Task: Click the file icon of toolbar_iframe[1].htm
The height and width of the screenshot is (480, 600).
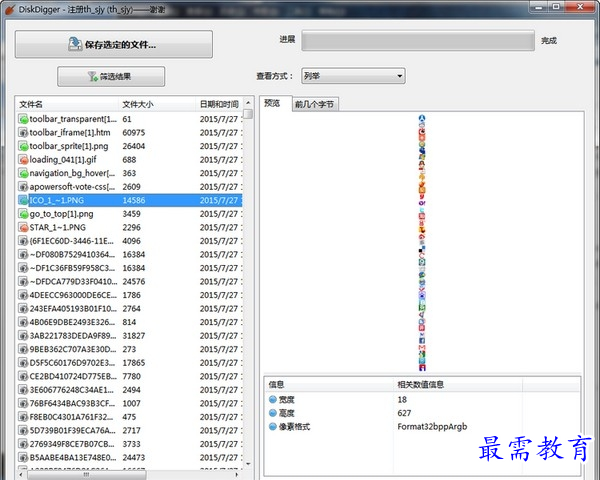Action: pos(23,132)
